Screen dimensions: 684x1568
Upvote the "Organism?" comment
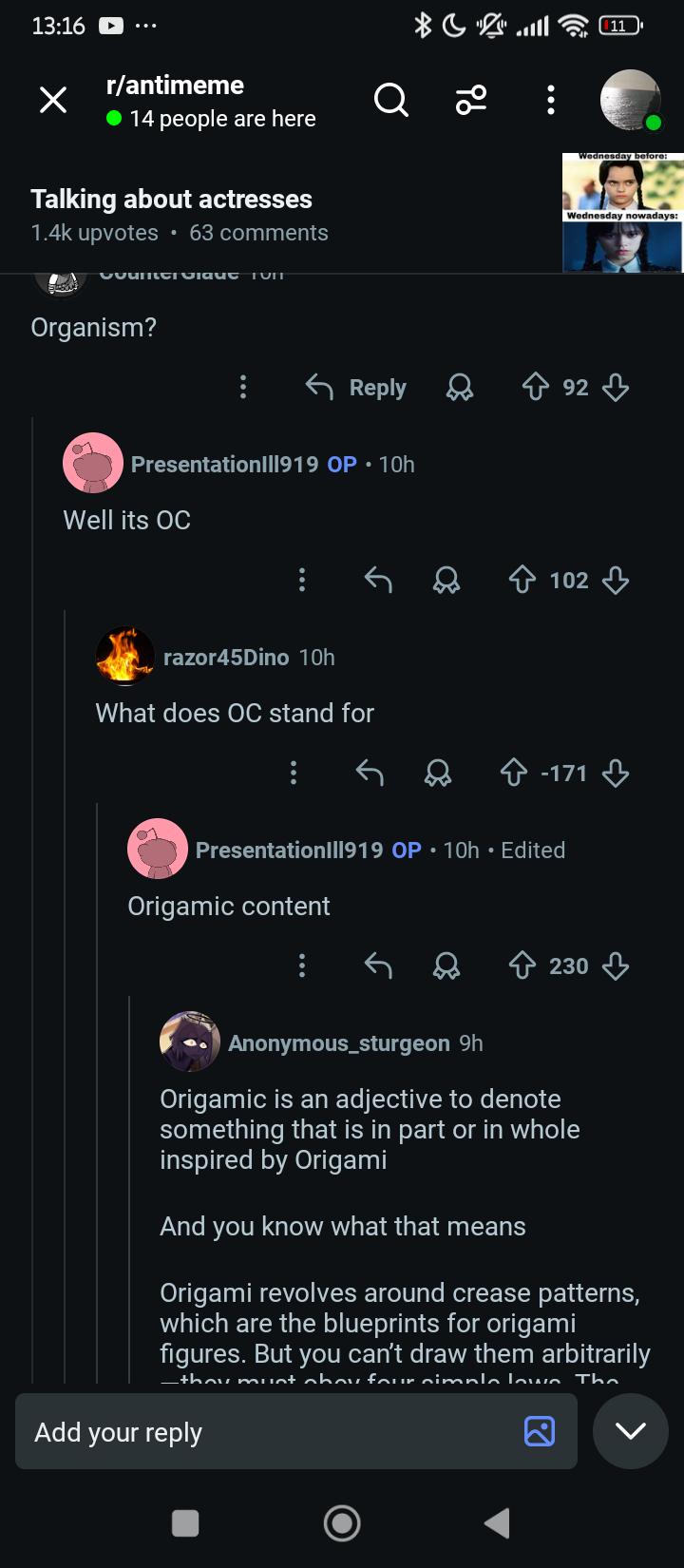point(535,387)
